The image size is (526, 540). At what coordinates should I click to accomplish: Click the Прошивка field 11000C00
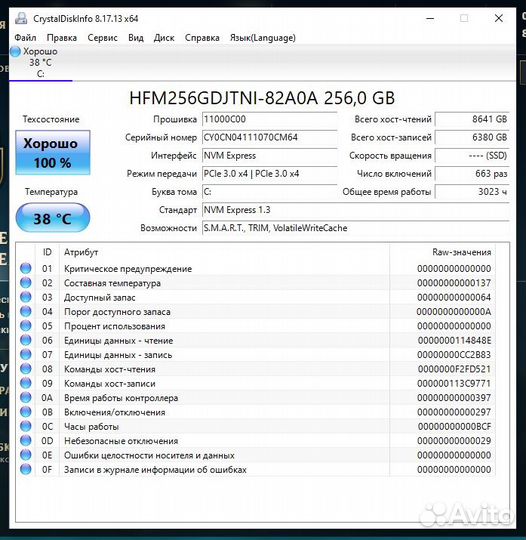click(269, 119)
